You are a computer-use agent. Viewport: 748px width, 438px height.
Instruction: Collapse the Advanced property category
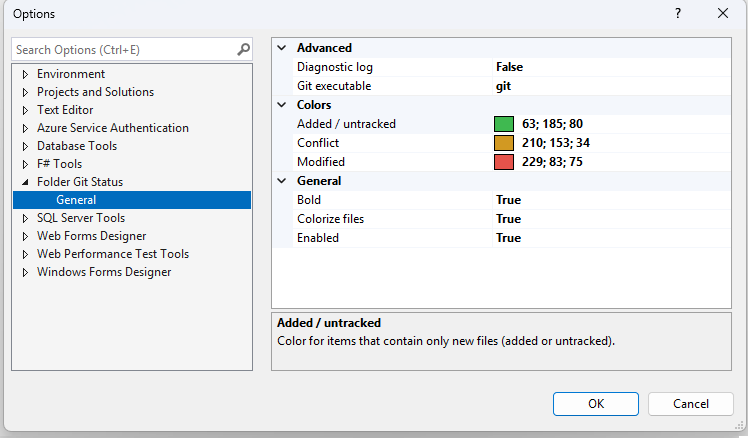click(282, 48)
